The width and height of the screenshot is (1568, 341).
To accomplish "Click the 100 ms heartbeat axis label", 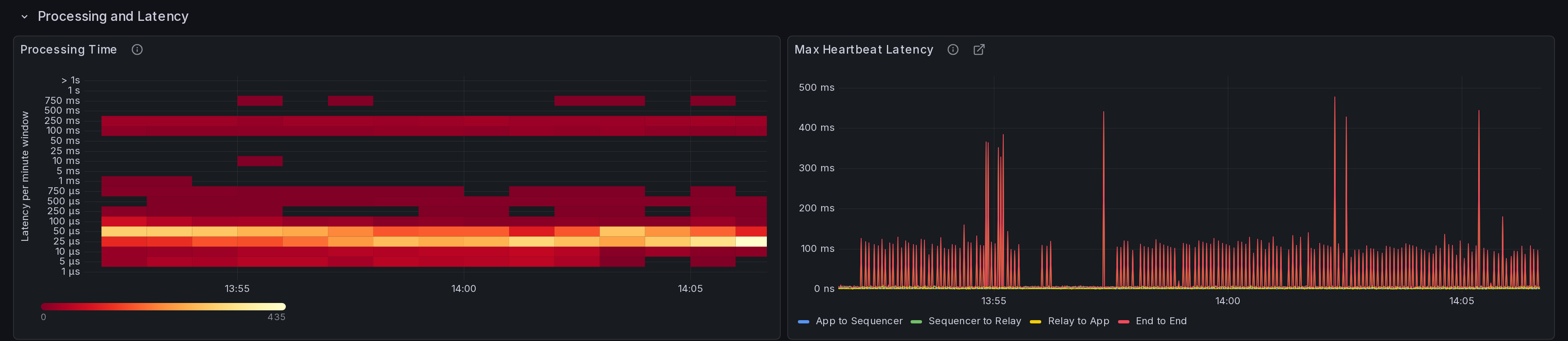I will point(817,248).
